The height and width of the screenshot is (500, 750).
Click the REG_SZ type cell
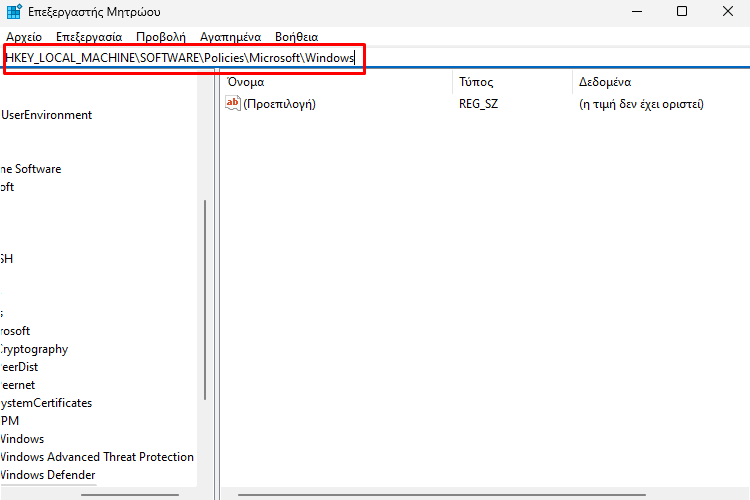(478, 104)
